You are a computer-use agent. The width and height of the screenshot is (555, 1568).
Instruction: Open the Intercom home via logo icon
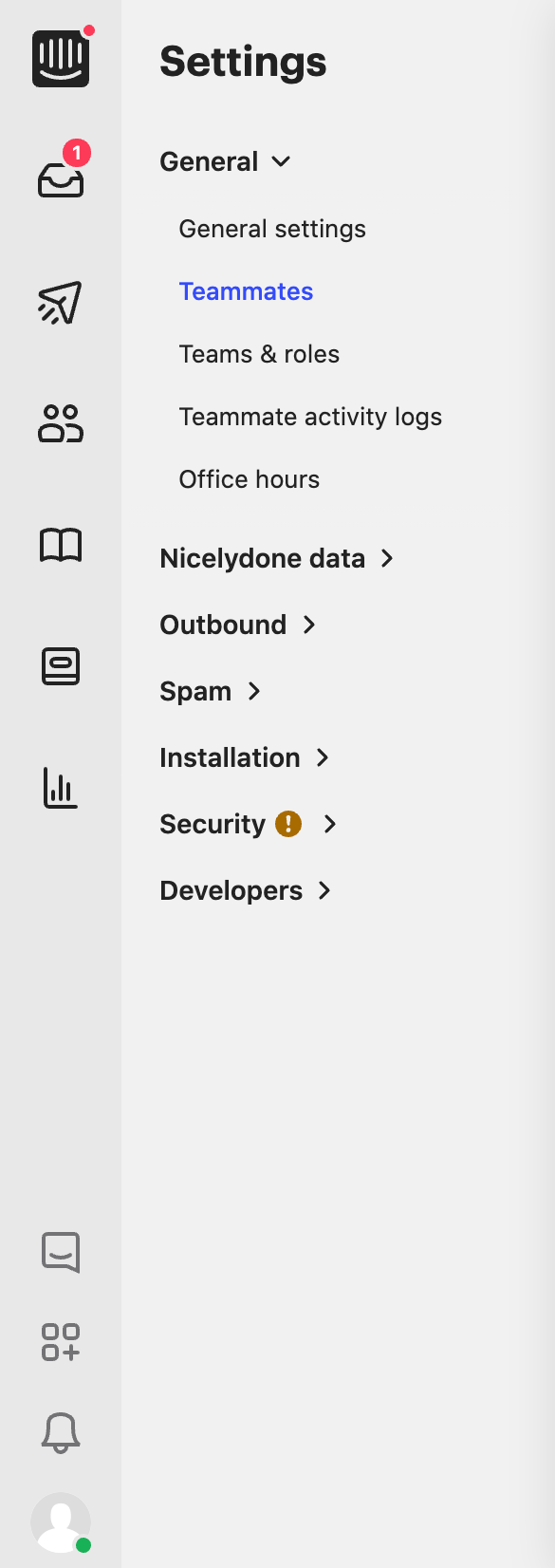coord(61,59)
